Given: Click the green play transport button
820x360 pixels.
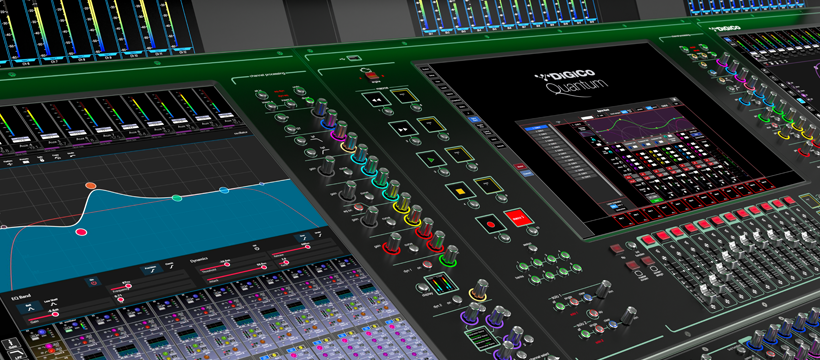Looking at the screenshot, I should (431, 159).
